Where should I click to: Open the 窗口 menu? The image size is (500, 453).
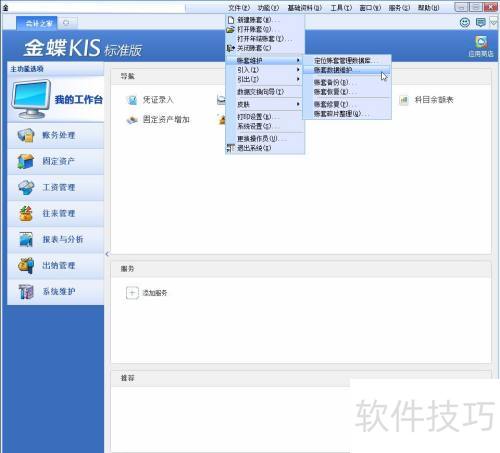coord(370,7)
